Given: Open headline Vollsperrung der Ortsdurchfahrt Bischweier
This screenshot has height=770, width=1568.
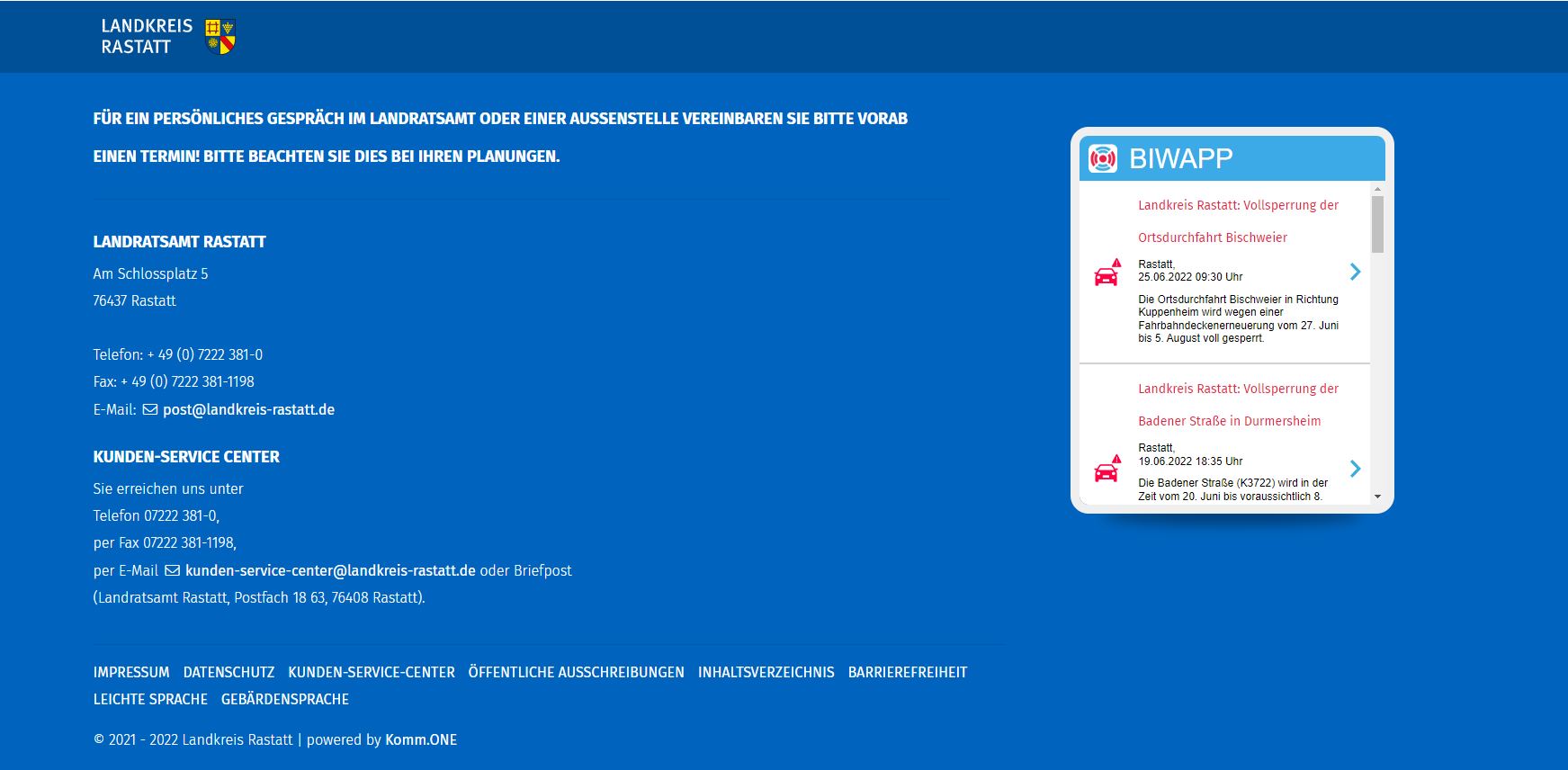Looking at the screenshot, I should coord(1238,221).
